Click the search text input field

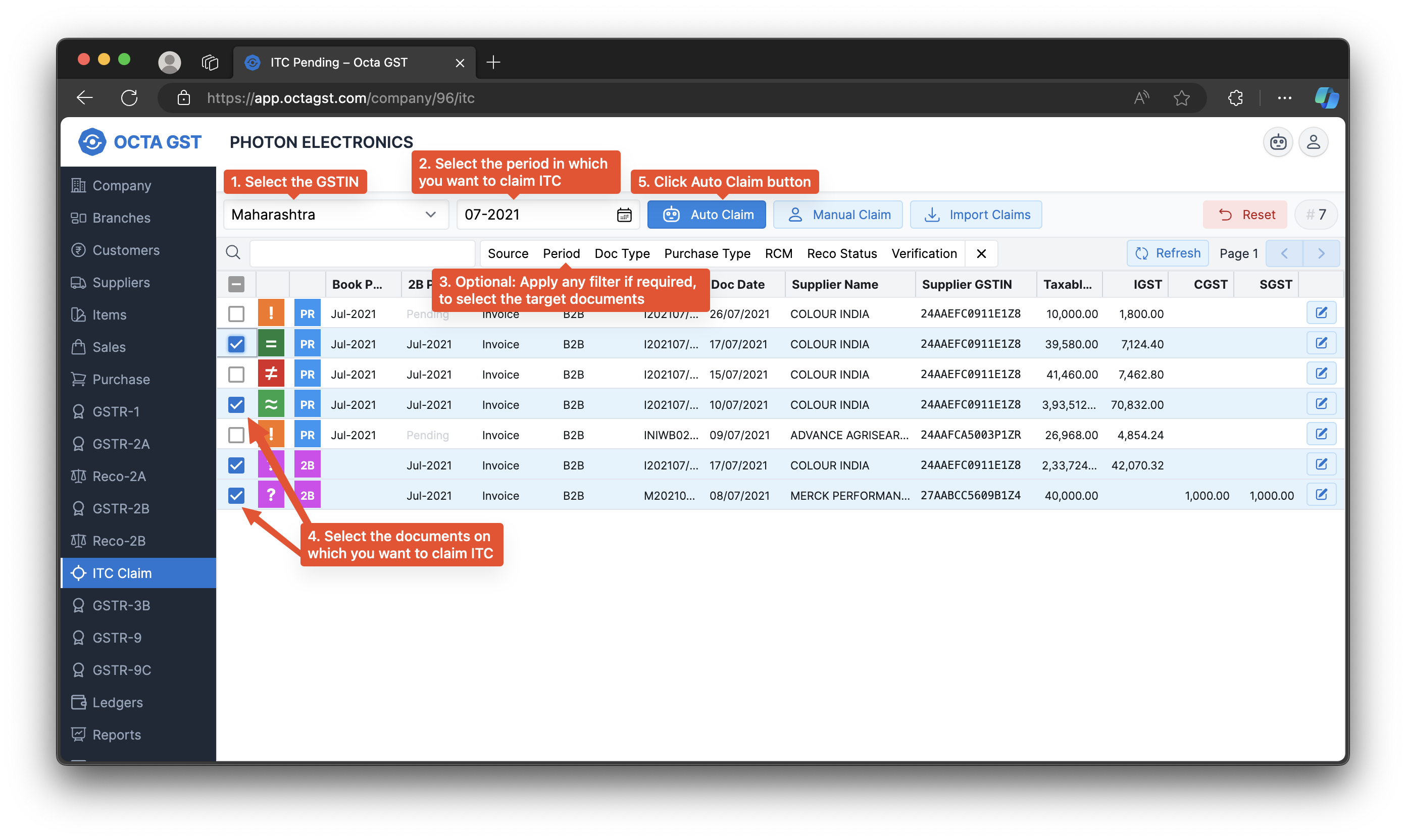[362, 253]
